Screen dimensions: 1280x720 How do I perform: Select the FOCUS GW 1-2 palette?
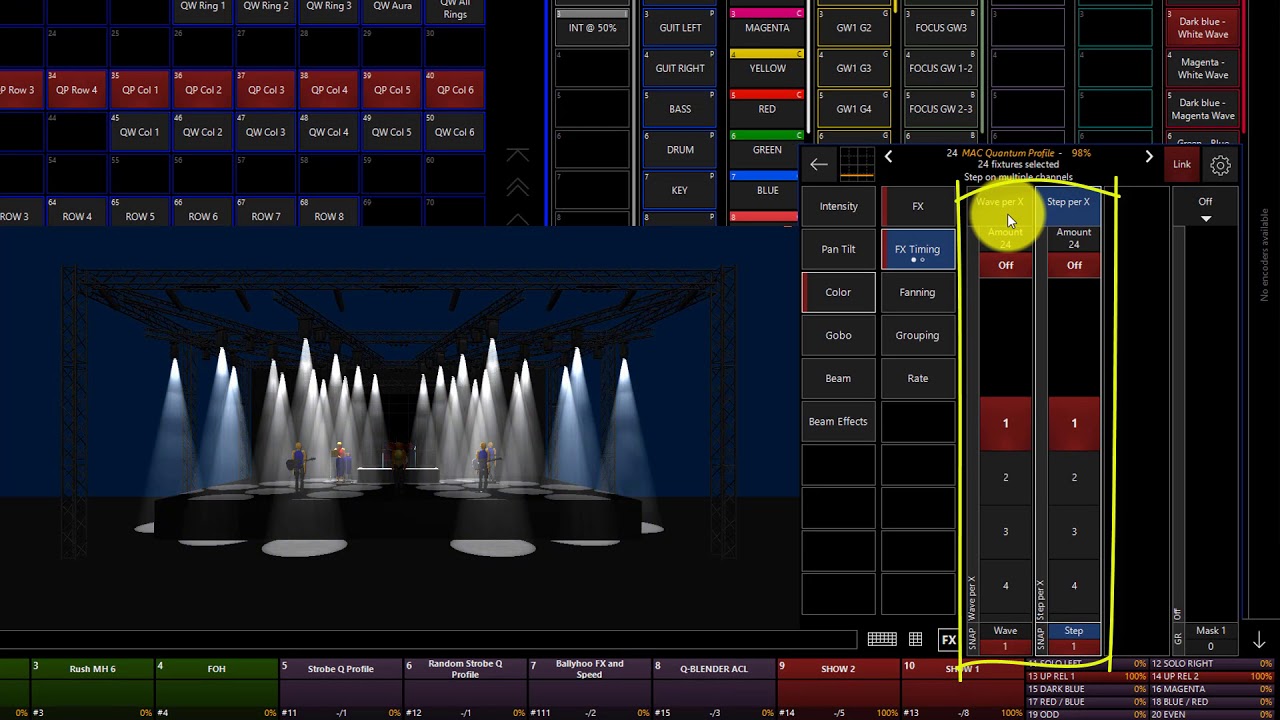coord(940,68)
